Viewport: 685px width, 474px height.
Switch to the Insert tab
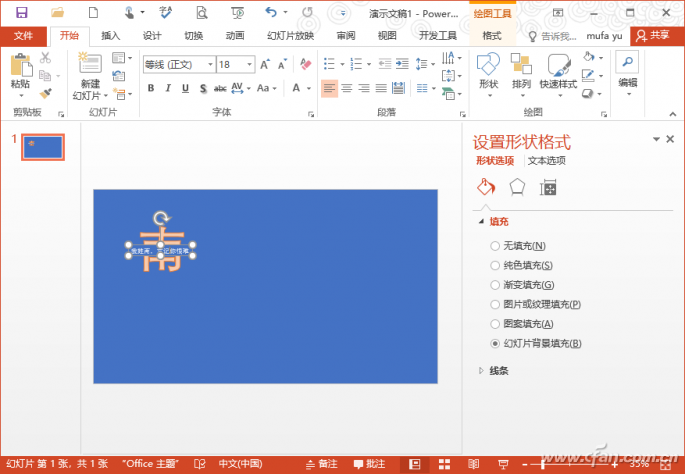click(x=111, y=36)
